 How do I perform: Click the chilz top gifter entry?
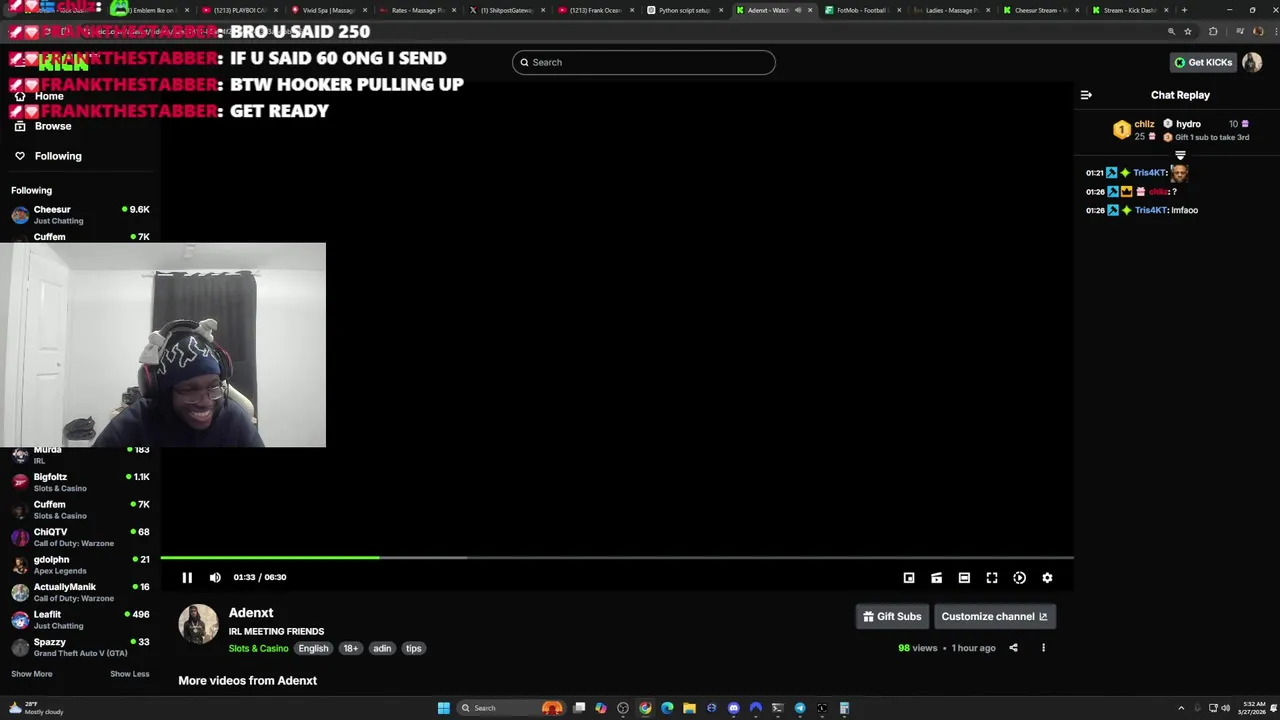point(1134,130)
